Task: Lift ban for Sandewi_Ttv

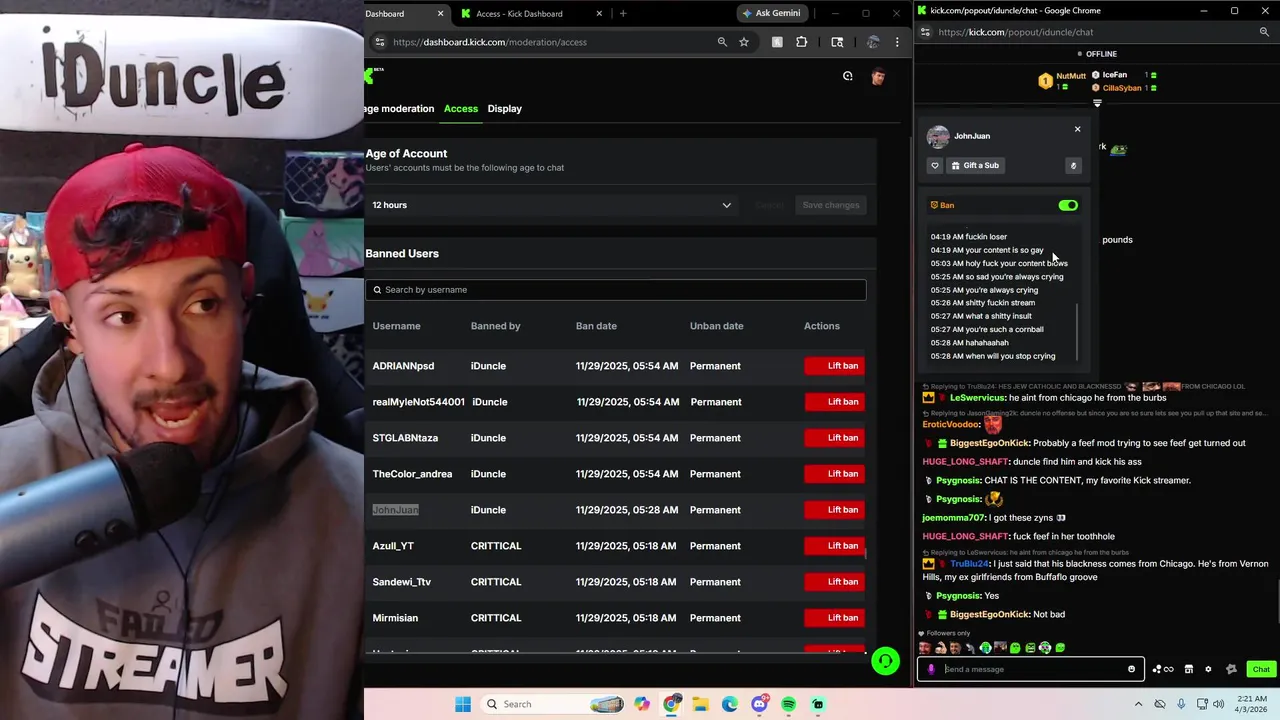Action: (x=835, y=582)
